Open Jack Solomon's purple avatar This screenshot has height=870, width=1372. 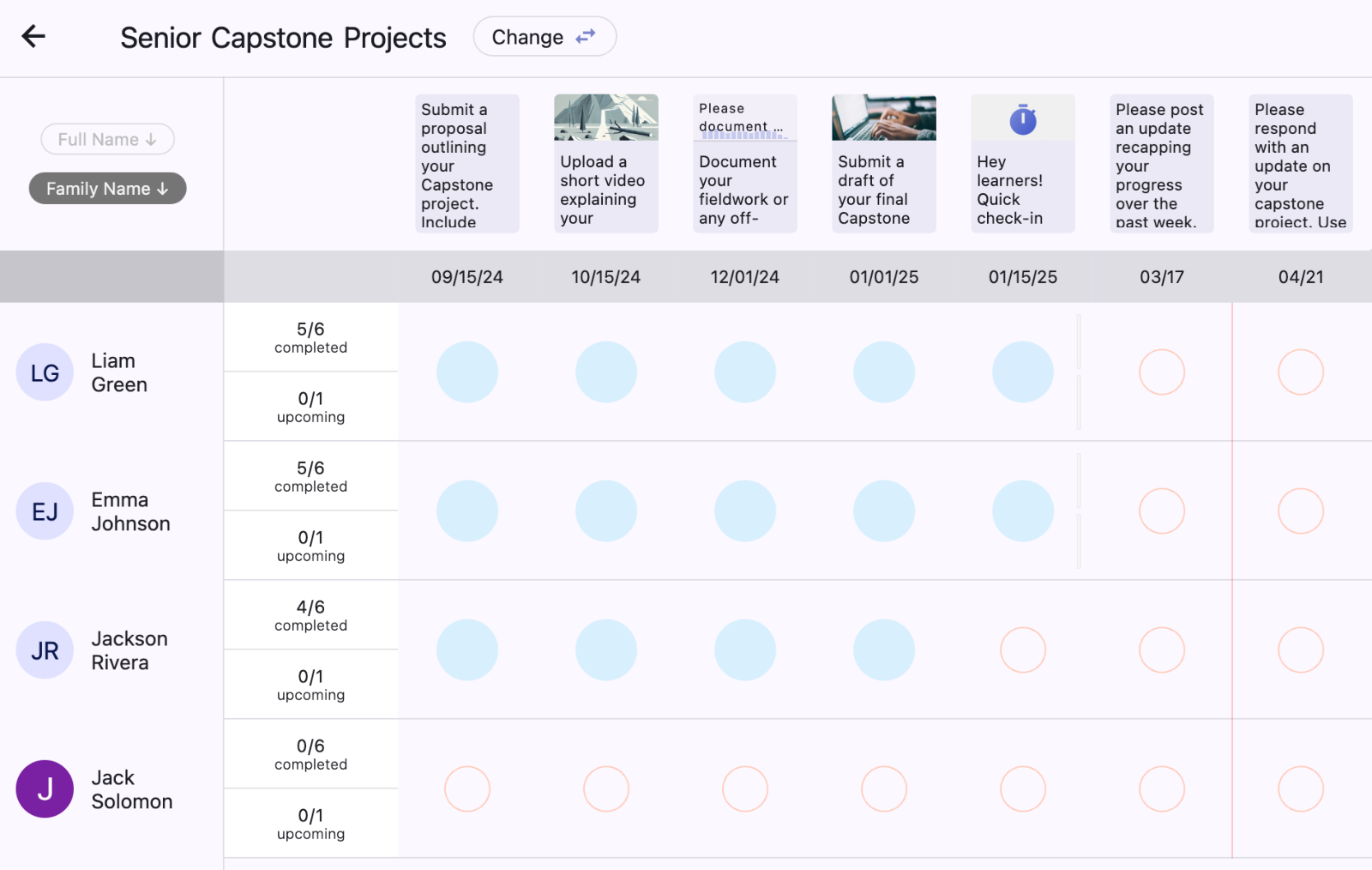44,788
